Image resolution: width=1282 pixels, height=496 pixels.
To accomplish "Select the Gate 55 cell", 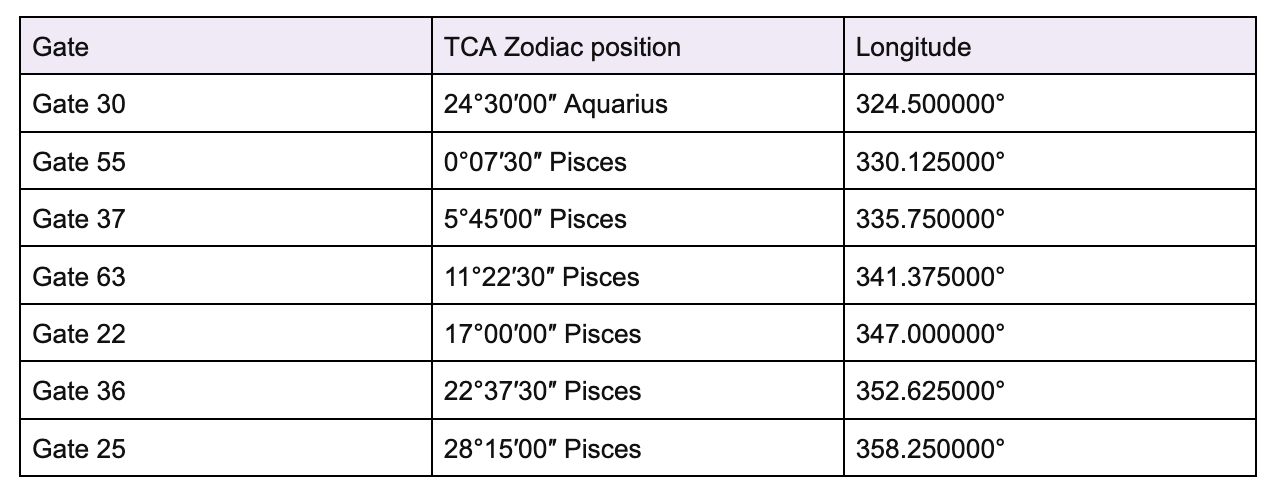I will [x=226, y=161].
